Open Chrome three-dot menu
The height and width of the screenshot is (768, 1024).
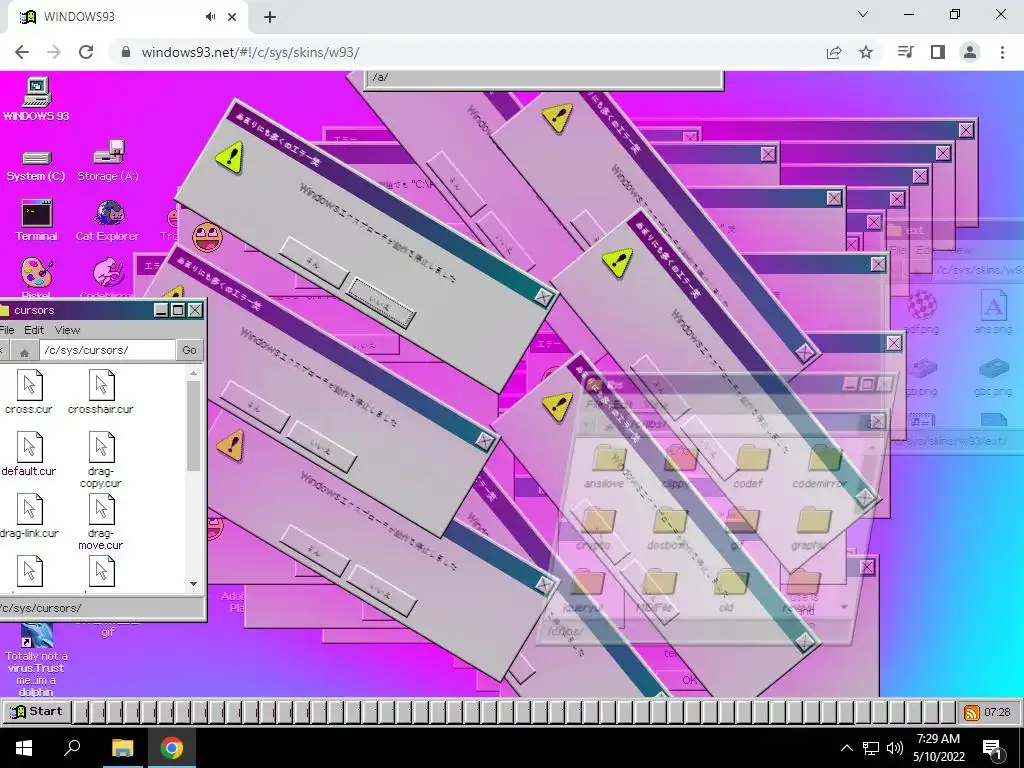click(1002, 52)
